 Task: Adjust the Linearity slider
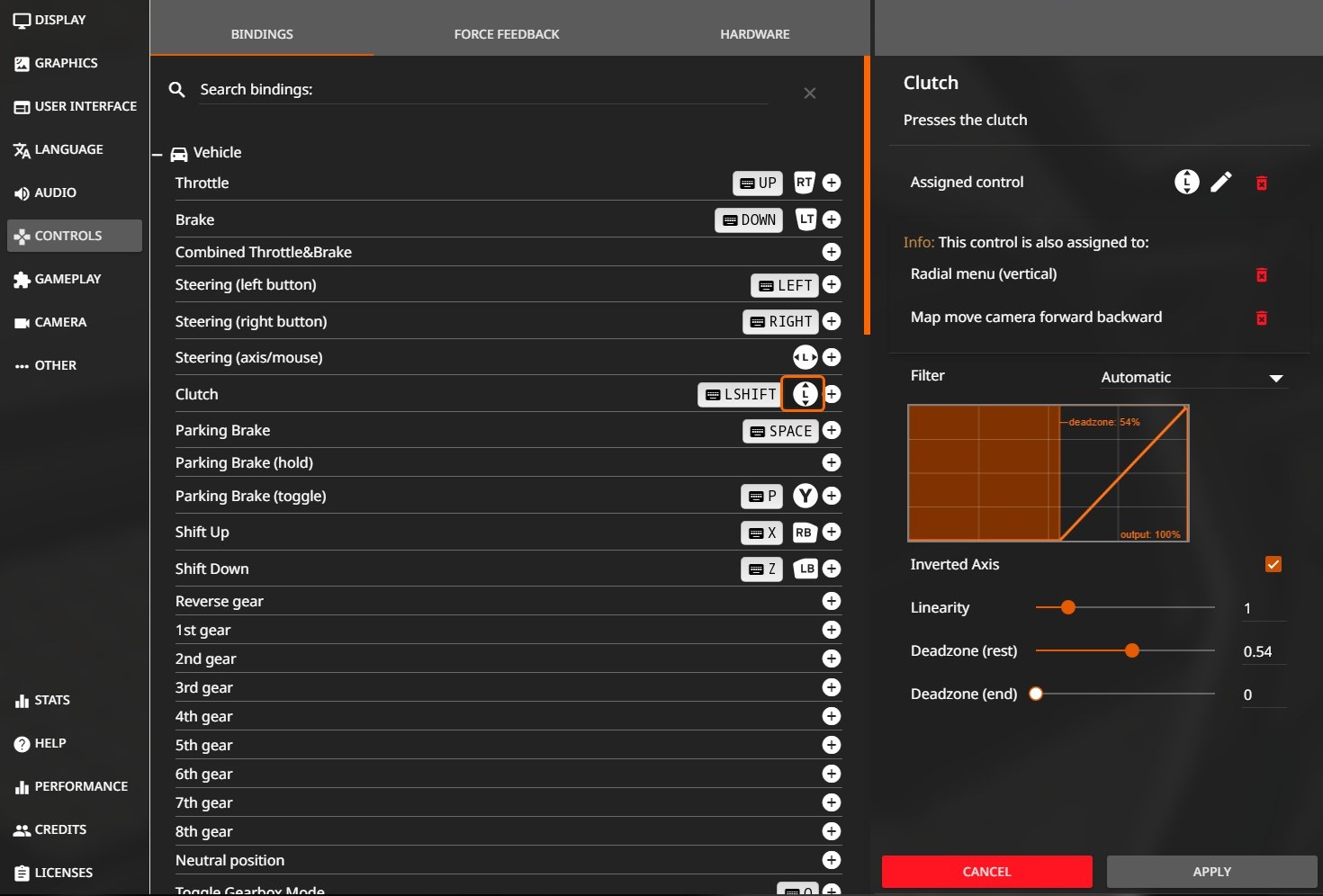pyautogui.click(x=1125, y=608)
